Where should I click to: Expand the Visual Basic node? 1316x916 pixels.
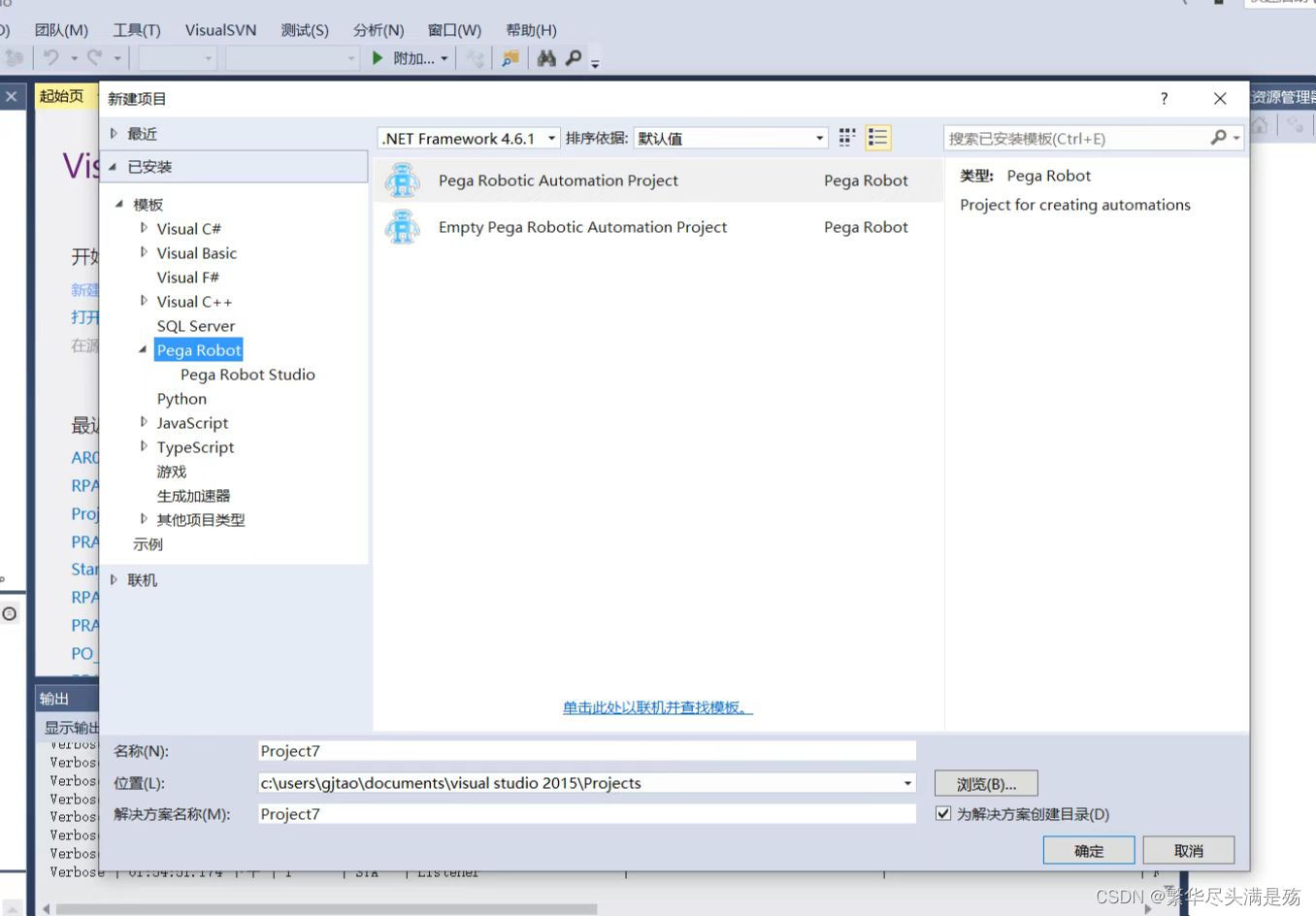[x=144, y=252]
